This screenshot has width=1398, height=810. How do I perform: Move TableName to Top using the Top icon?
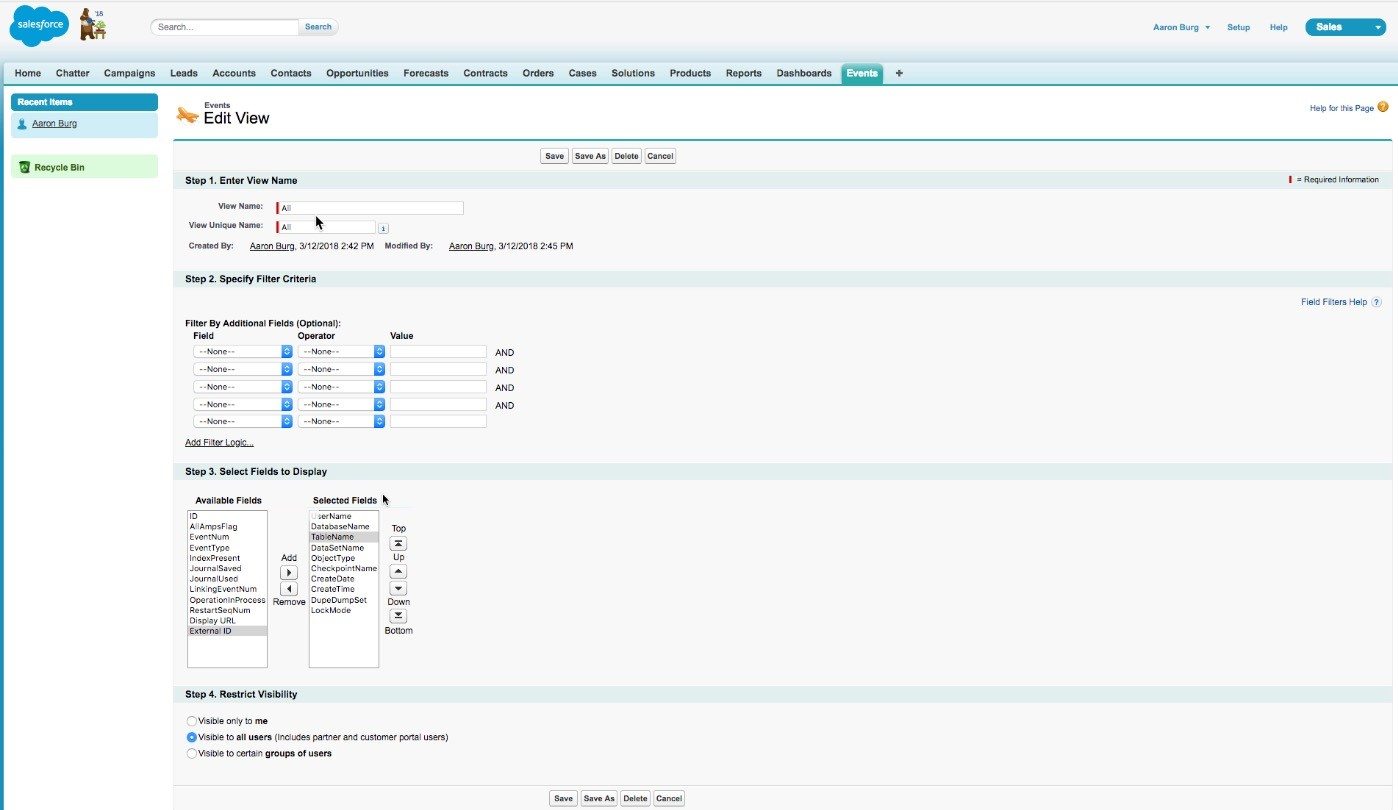(398, 542)
